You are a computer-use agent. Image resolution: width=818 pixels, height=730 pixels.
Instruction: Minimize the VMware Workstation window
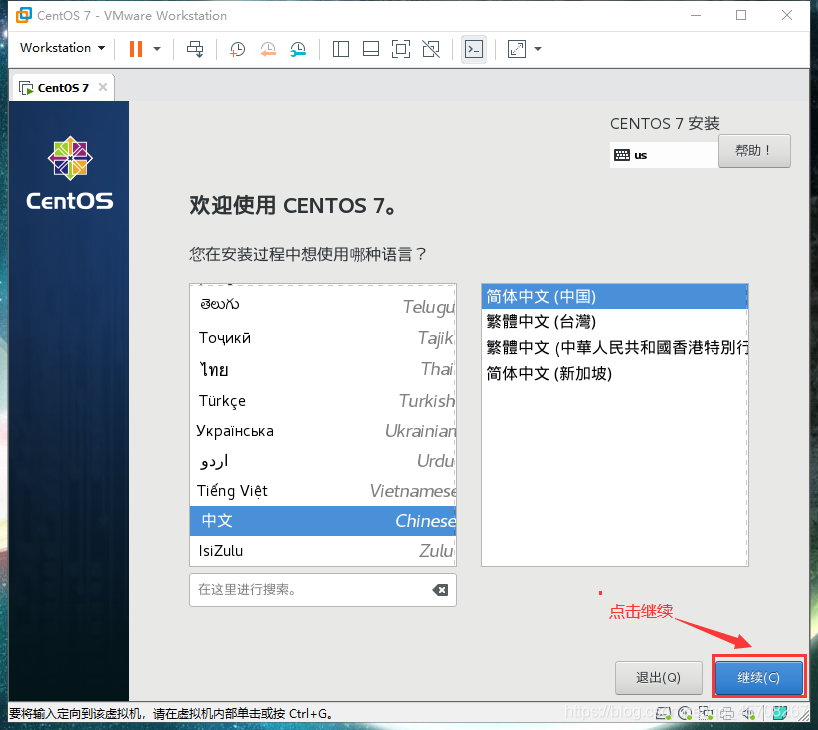point(695,15)
